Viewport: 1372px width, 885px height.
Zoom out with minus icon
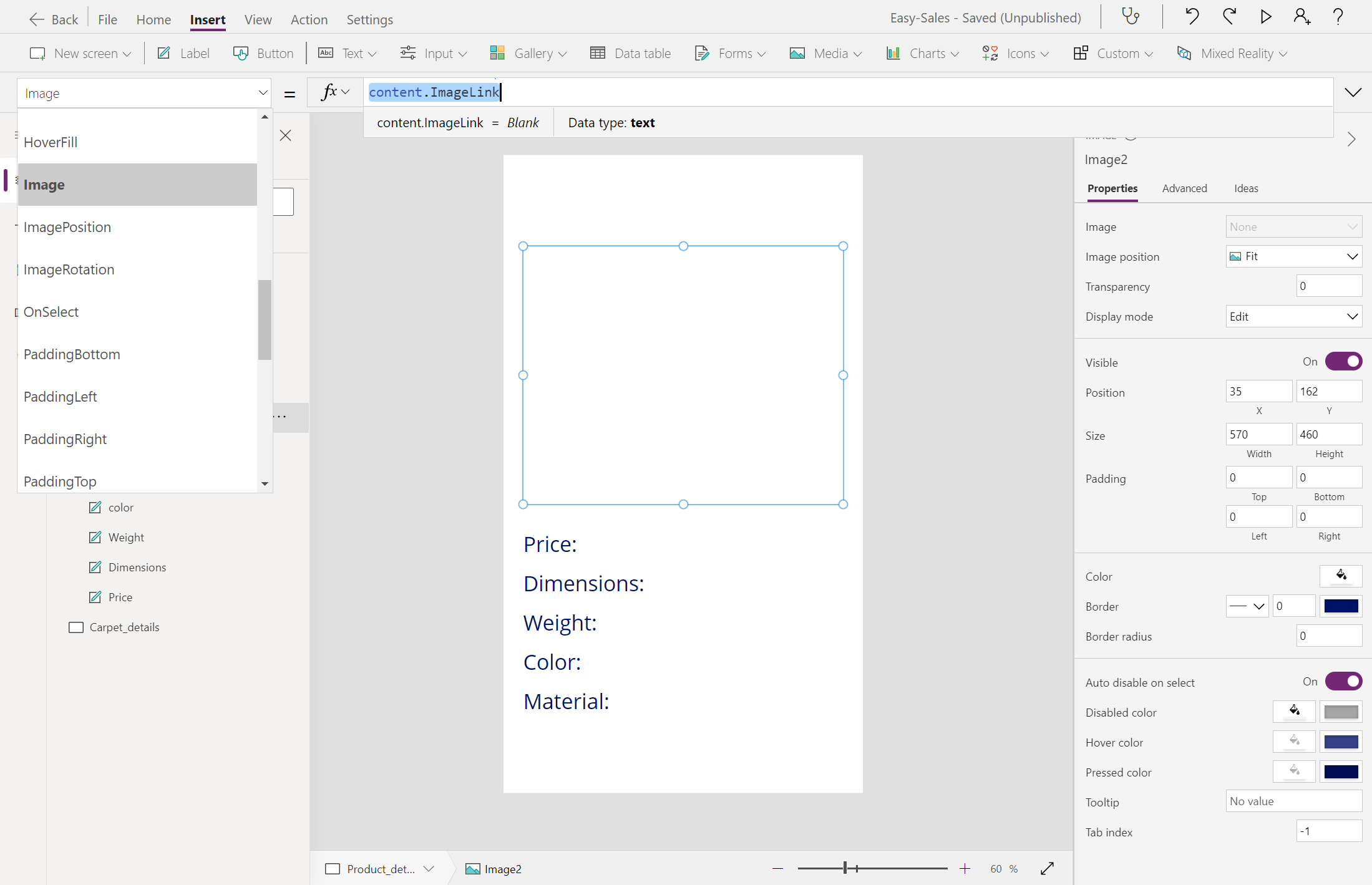pos(777,869)
